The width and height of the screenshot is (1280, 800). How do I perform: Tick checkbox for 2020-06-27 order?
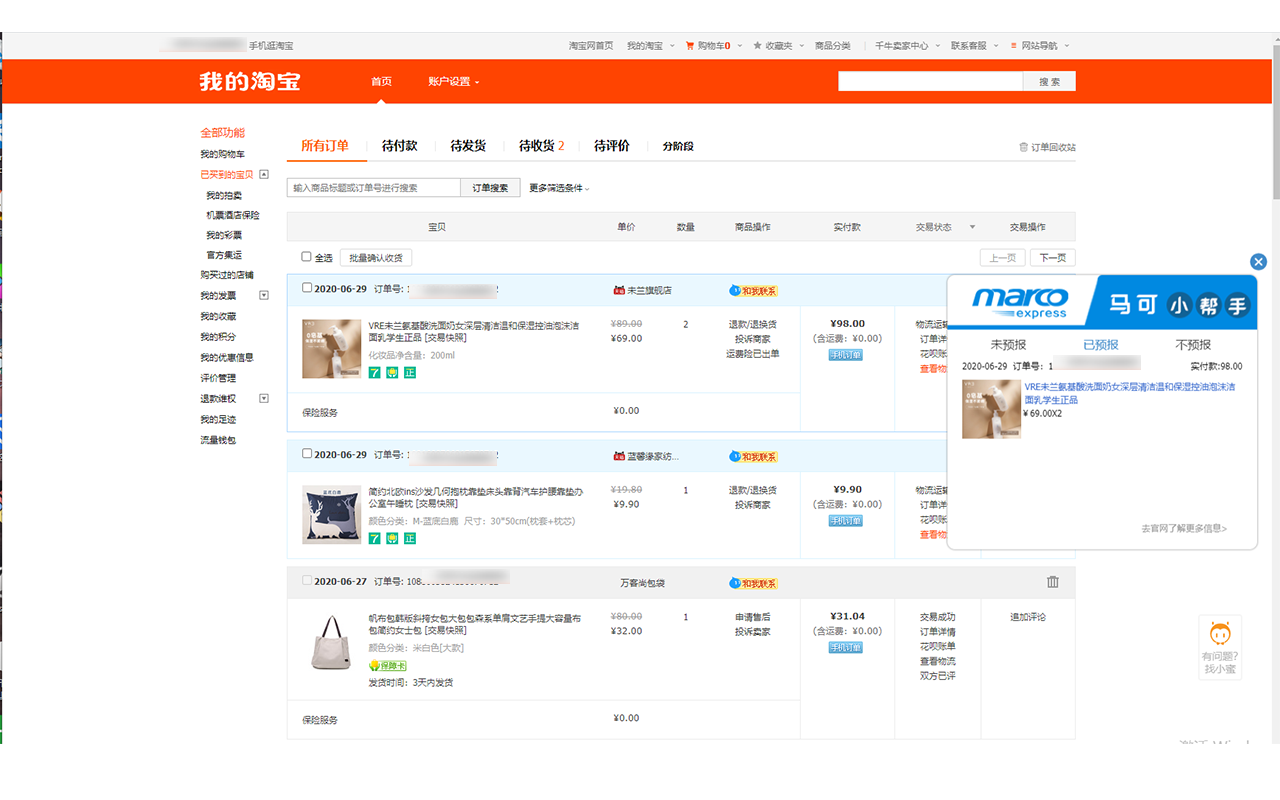pyautogui.click(x=307, y=580)
